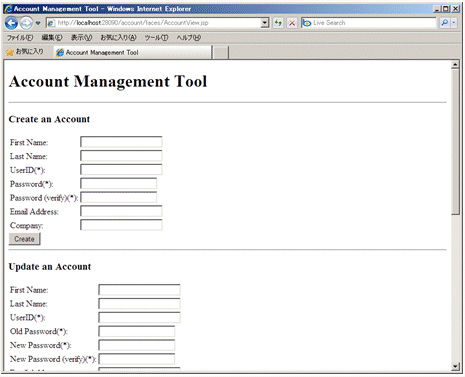
Task: Click the Live Search provider icon
Action: coord(307,23)
